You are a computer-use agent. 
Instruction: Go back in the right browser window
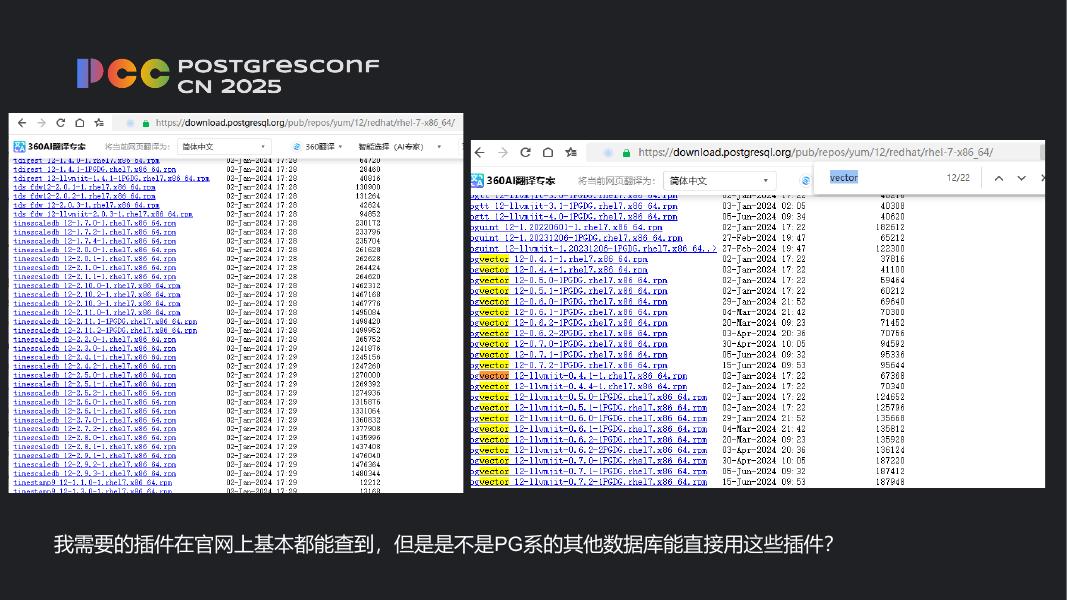click(480, 152)
